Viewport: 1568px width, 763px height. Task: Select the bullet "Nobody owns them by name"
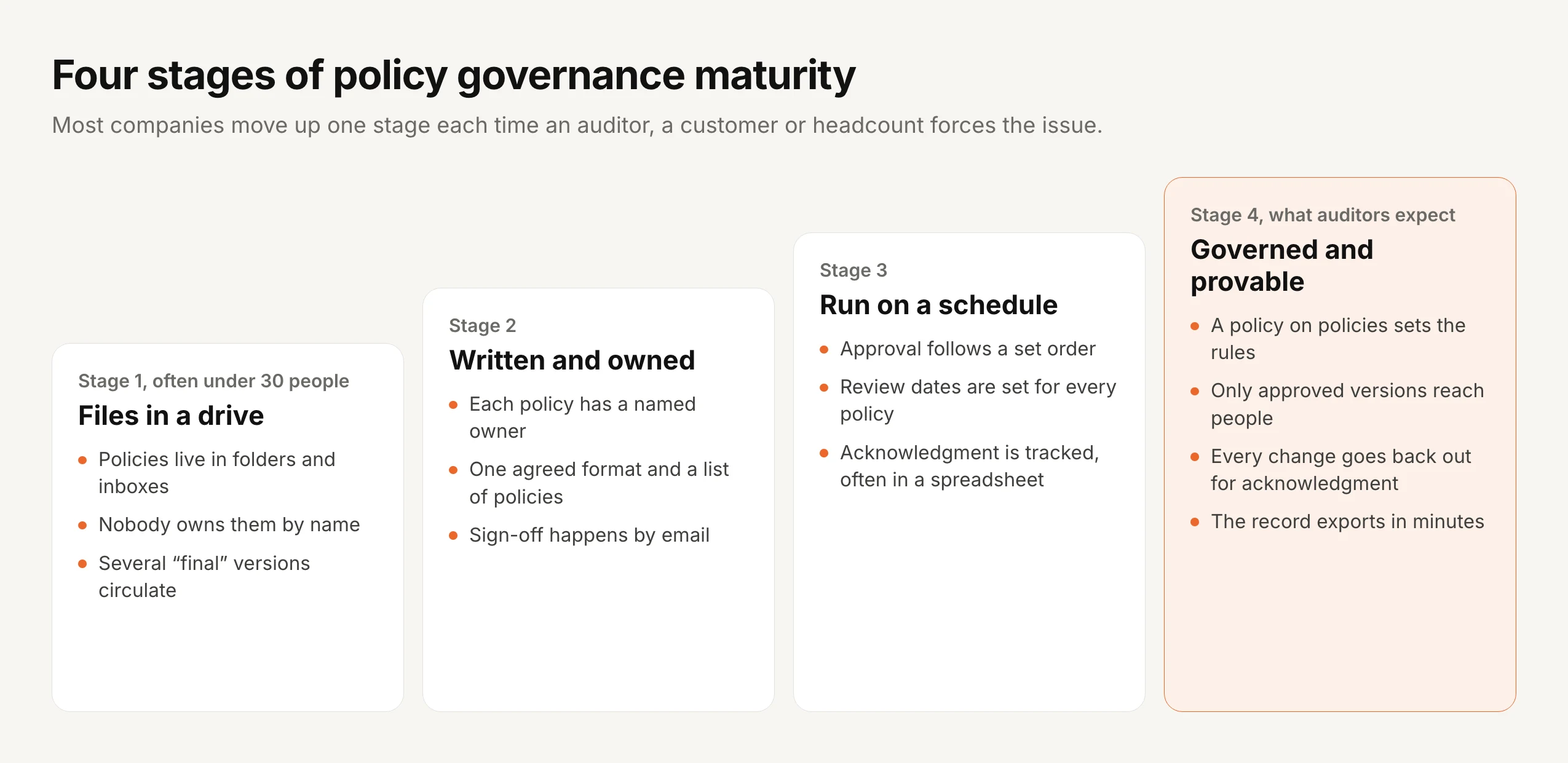[229, 524]
